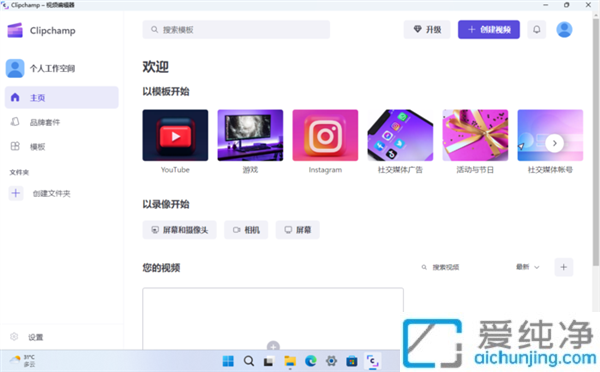Image resolution: width=600 pixels, height=372 pixels.
Task: Click the 升级 upgrade button
Action: [427, 29]
